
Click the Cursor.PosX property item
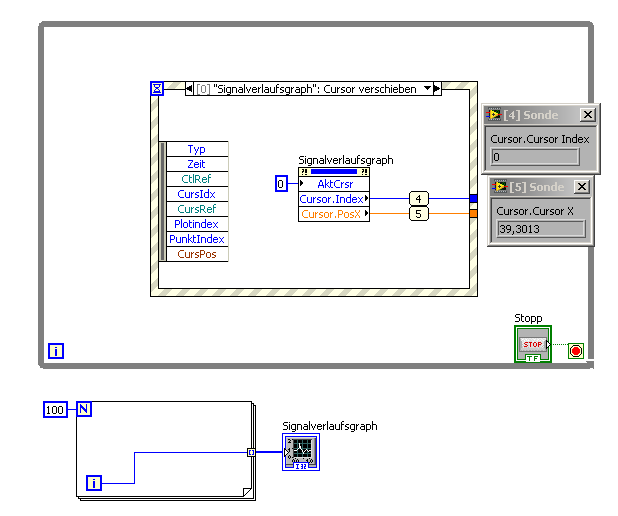[x=334, y=214]
